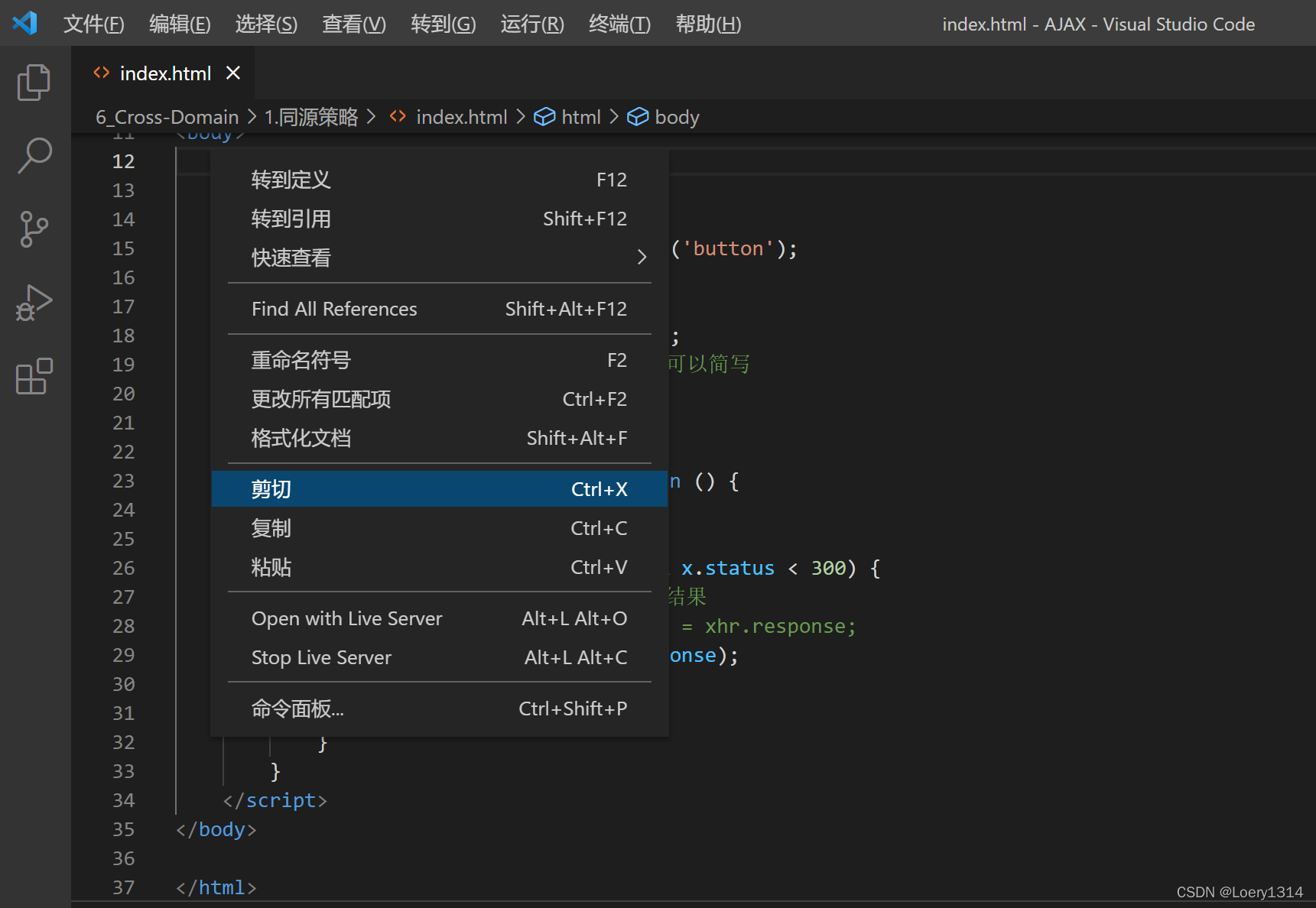The height and width of the screenshot is (908, 1316).
Task: Open the 编辑(E) menu
Action: (180, 24)
